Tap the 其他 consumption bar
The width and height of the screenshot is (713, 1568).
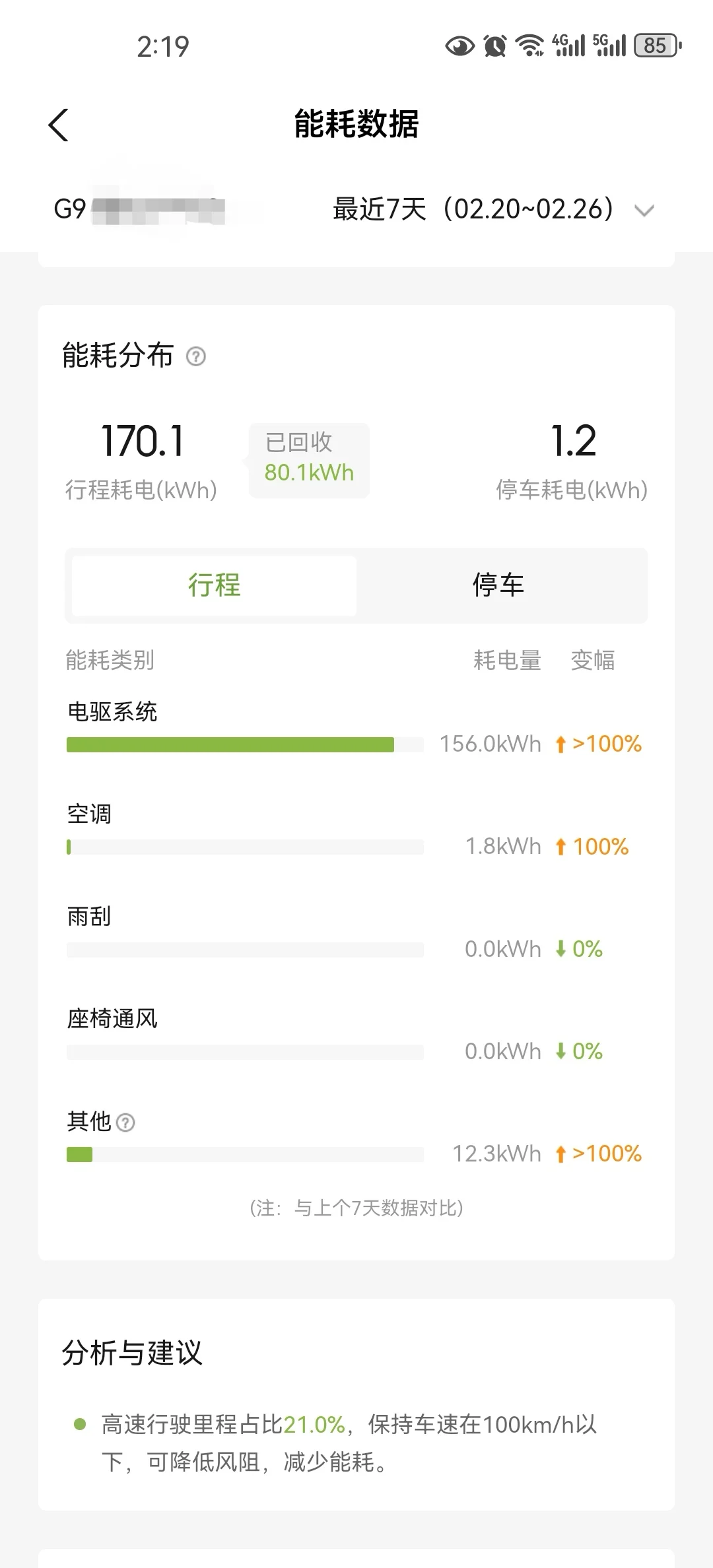coord(245,1154)
